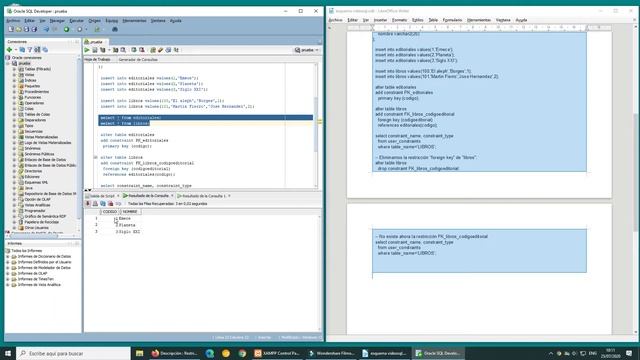
Task: Click the Firefox icon in Windows taskbar
Action: (155, 353)
